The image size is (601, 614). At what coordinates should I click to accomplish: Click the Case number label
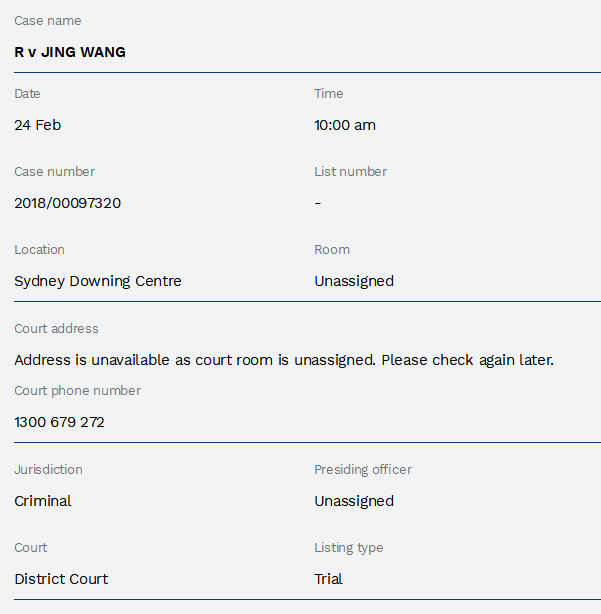pos(54,172)
